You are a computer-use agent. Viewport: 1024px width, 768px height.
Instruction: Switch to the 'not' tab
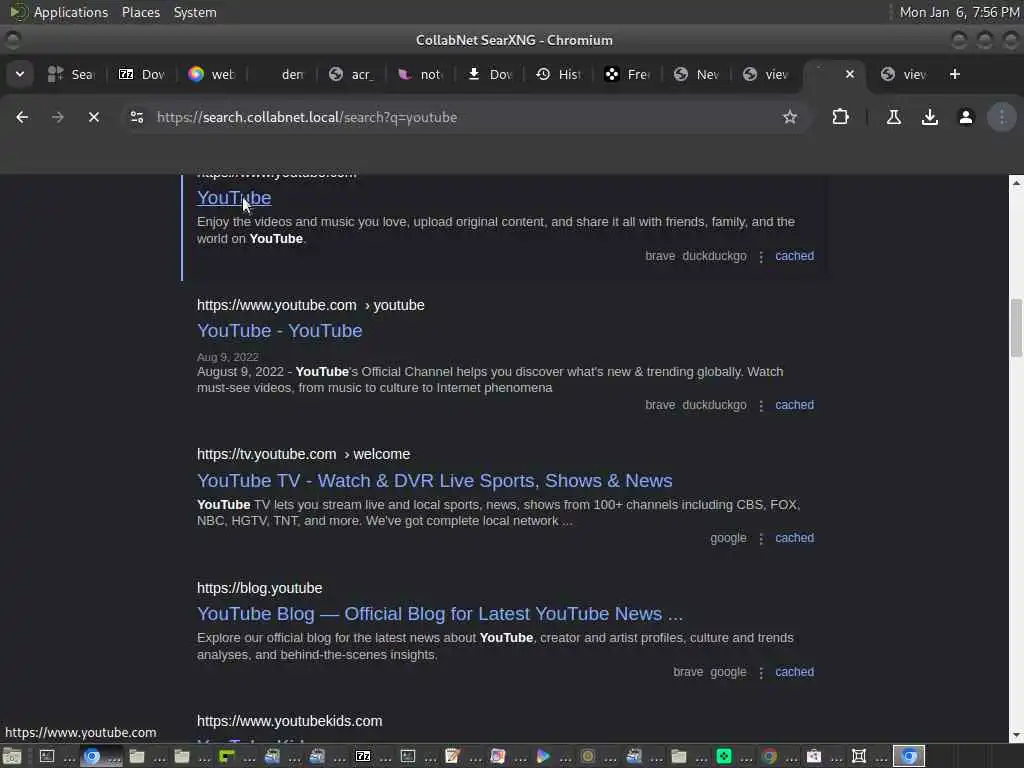(x=421, y=74)
